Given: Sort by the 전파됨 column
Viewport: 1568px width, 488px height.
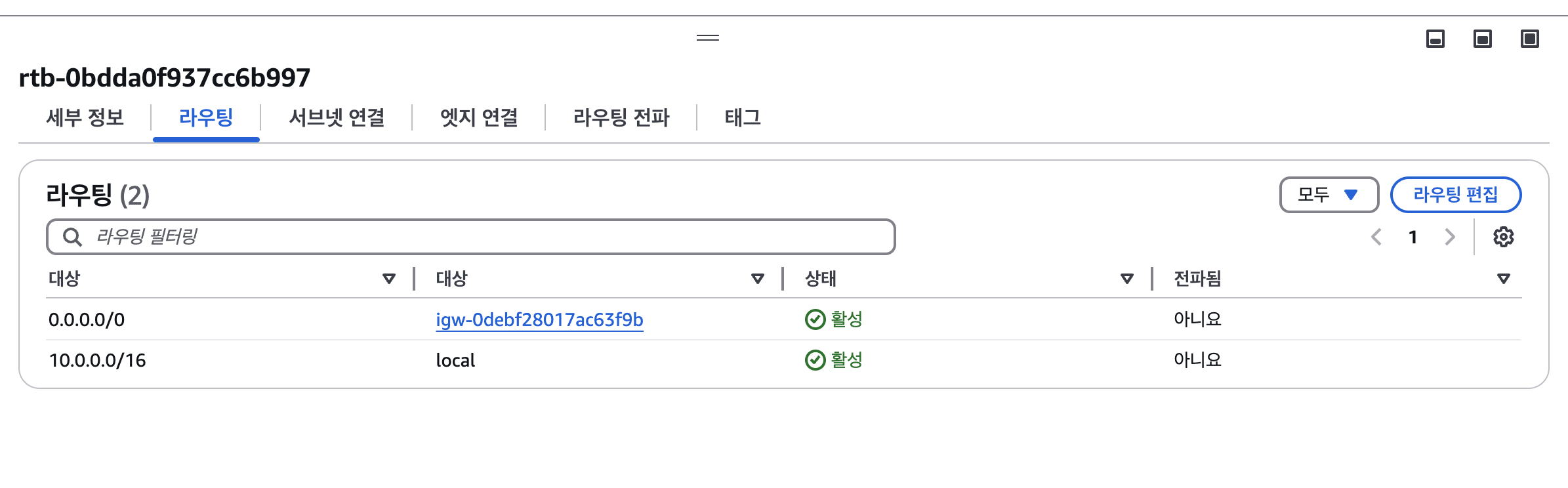Looking at the screenshot, I should click(1504, 279).
